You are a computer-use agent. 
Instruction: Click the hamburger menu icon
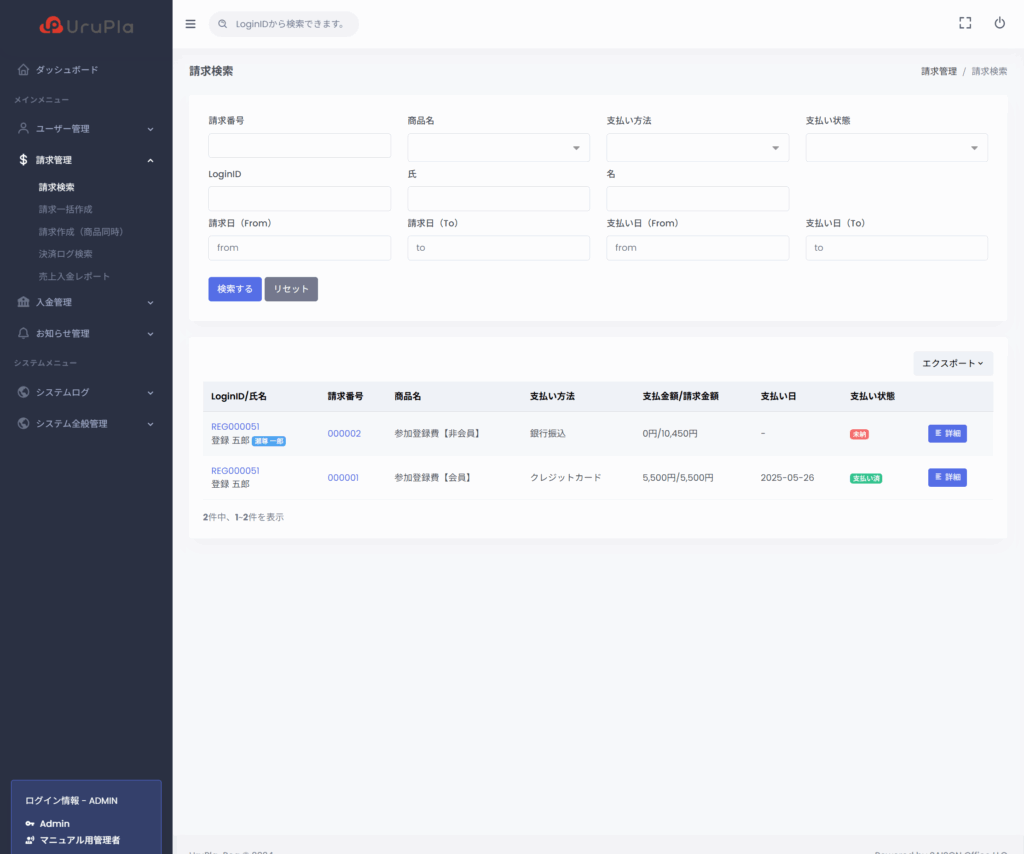[x=191, y=24]
